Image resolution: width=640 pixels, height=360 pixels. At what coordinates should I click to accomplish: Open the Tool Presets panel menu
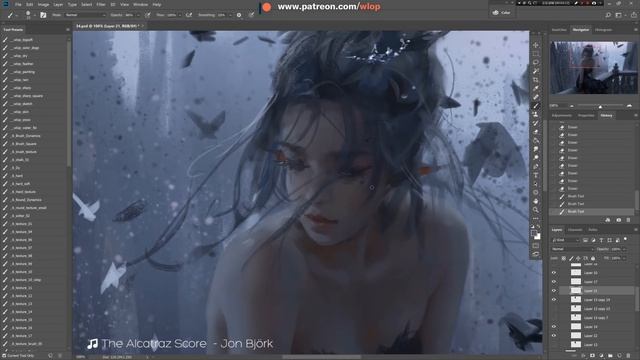68,30
